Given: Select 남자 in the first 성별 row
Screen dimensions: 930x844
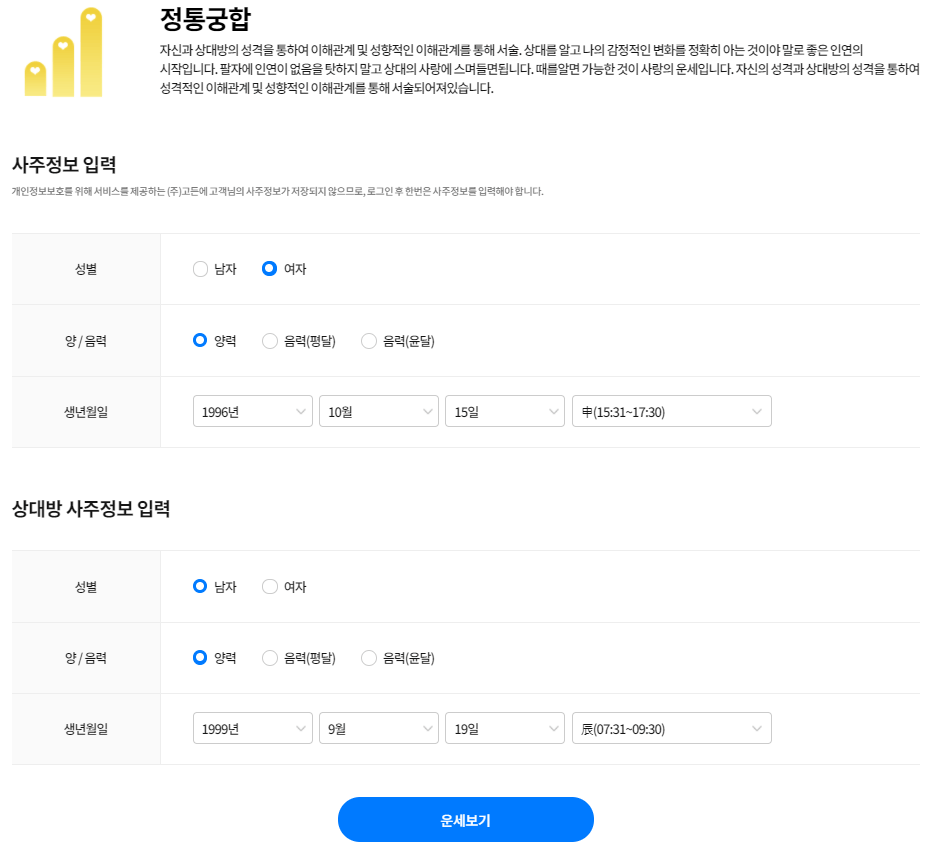Looking at the screenshot, I should 200,268.
